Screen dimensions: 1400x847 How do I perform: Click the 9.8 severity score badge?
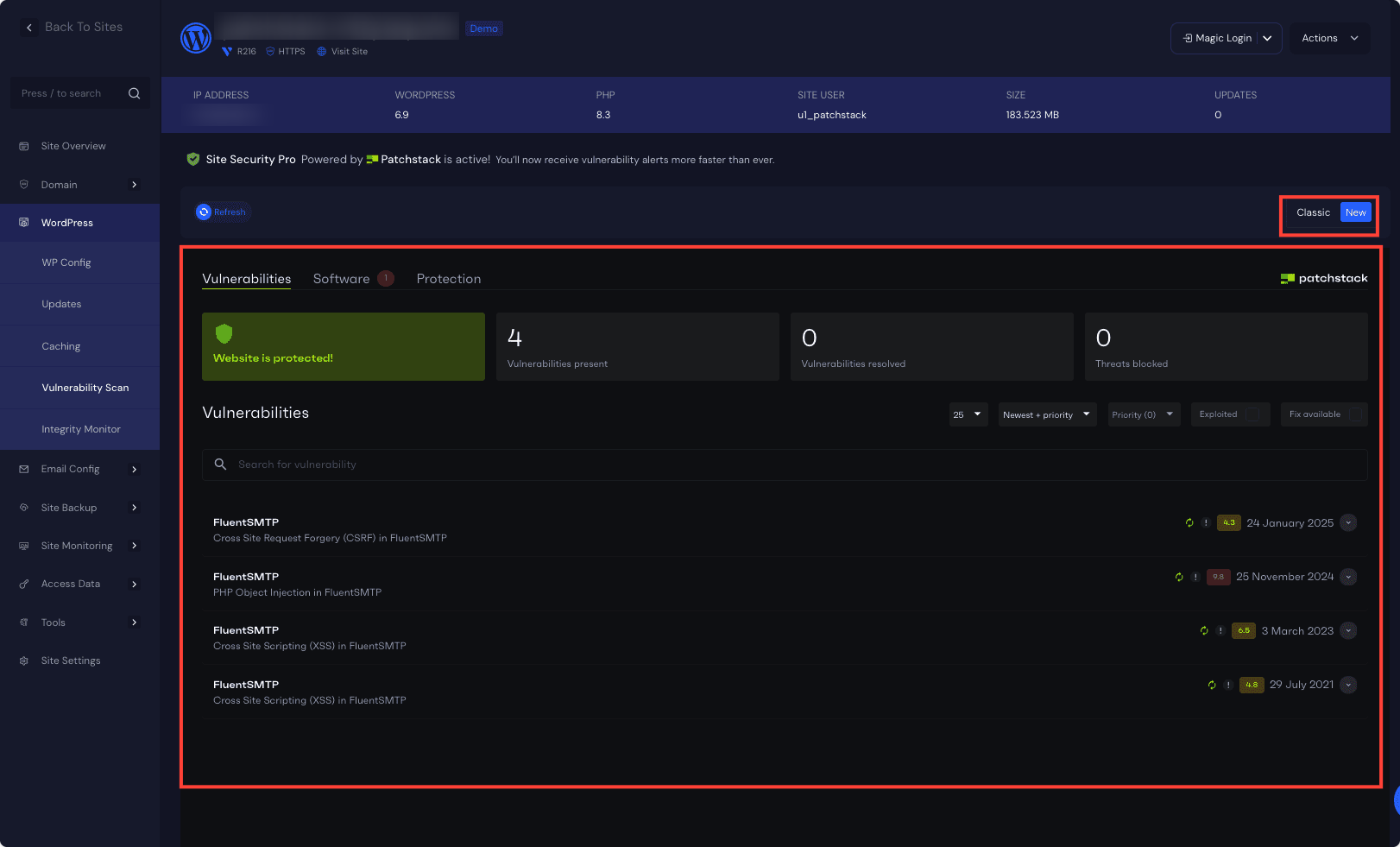pos(1218,577)
